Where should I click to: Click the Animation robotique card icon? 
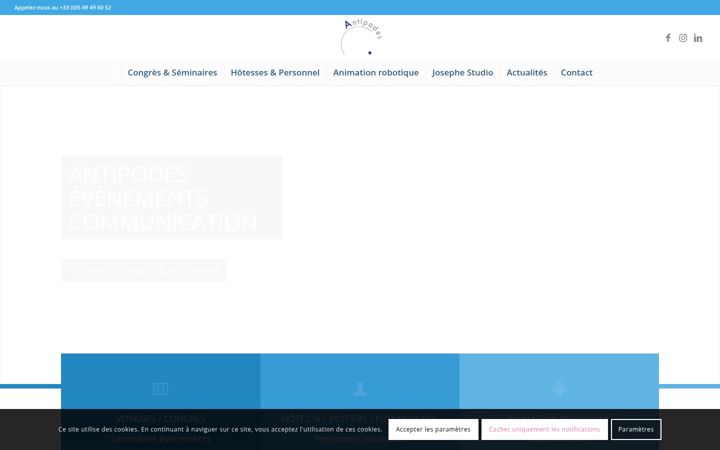(559, 389)
